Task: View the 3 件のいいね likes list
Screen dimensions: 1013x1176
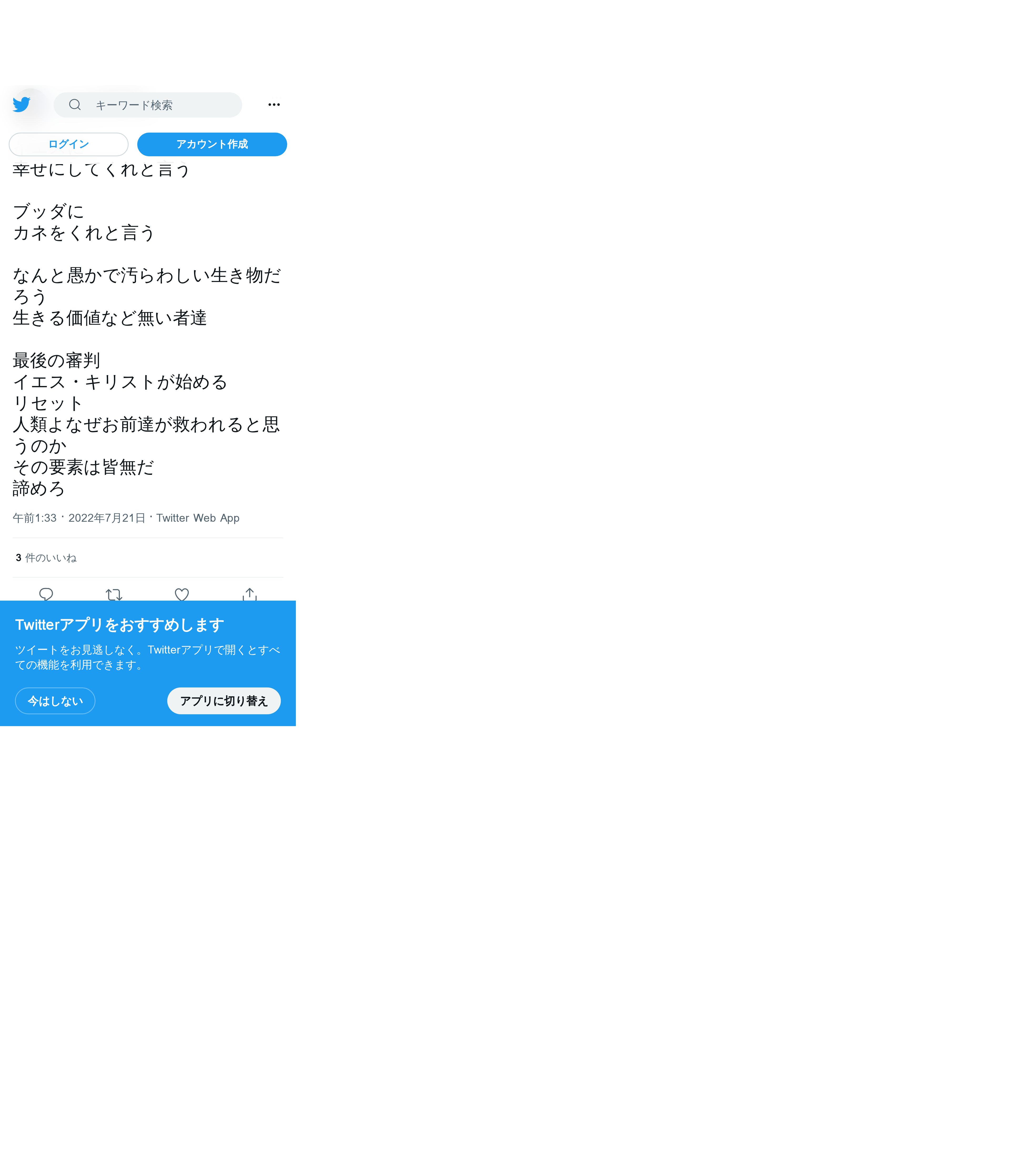Action: (46, 558)
